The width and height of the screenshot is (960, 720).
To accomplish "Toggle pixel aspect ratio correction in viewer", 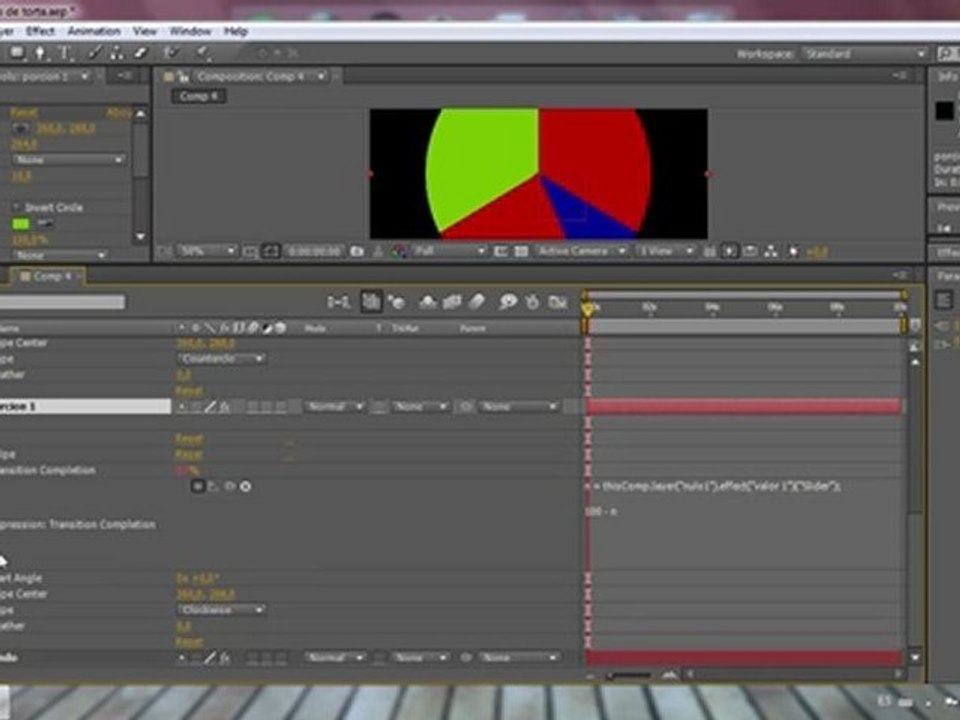I will point(710,251).
